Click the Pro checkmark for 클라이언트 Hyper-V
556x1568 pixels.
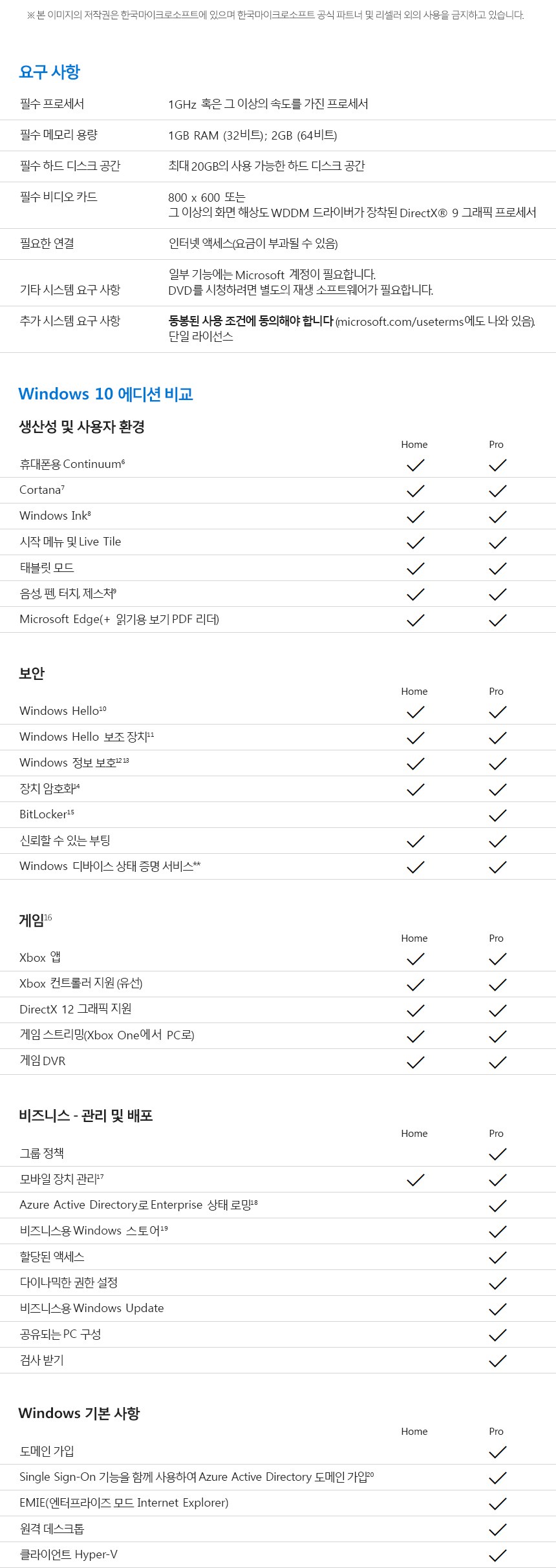pos(497,1555)
